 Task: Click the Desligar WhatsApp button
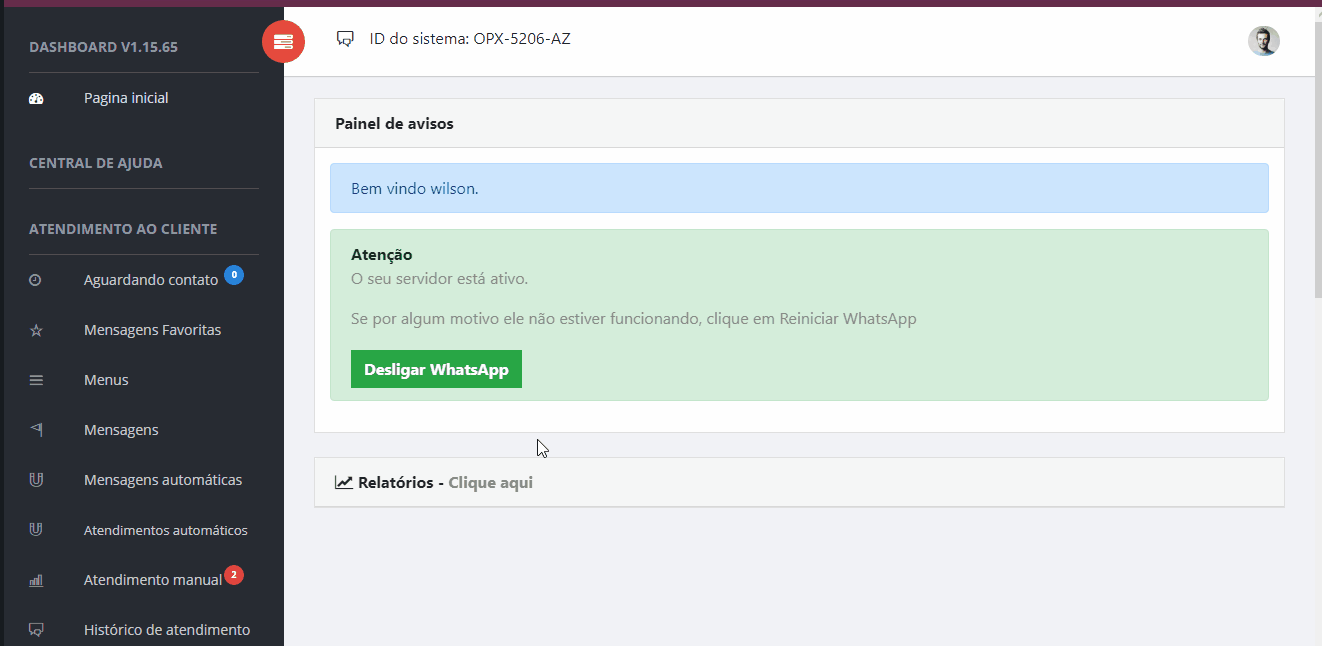(436, 369)
